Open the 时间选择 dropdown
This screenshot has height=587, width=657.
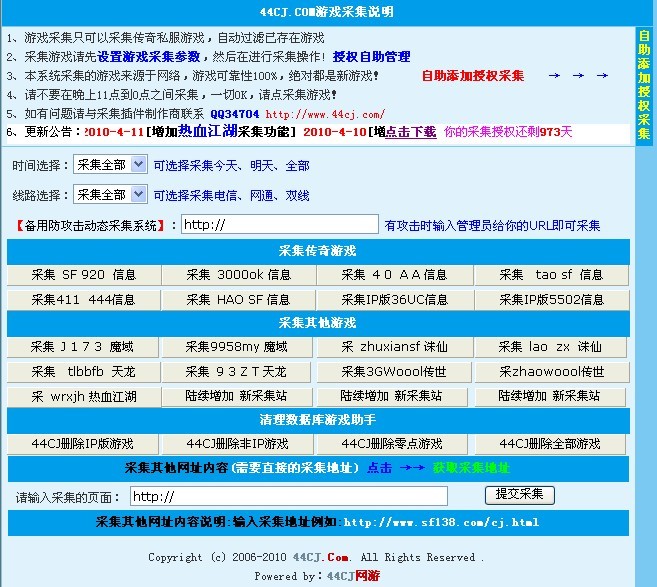110,165
